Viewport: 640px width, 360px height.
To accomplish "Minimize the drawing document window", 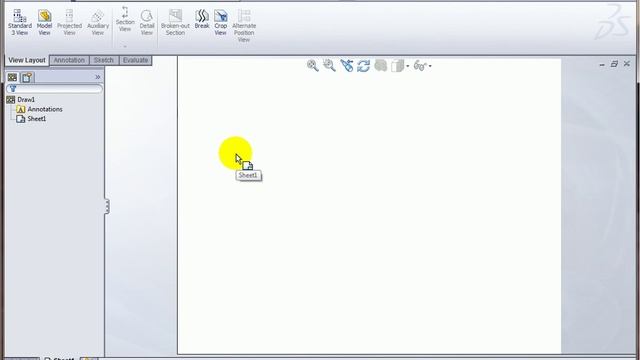I will 602,64.
